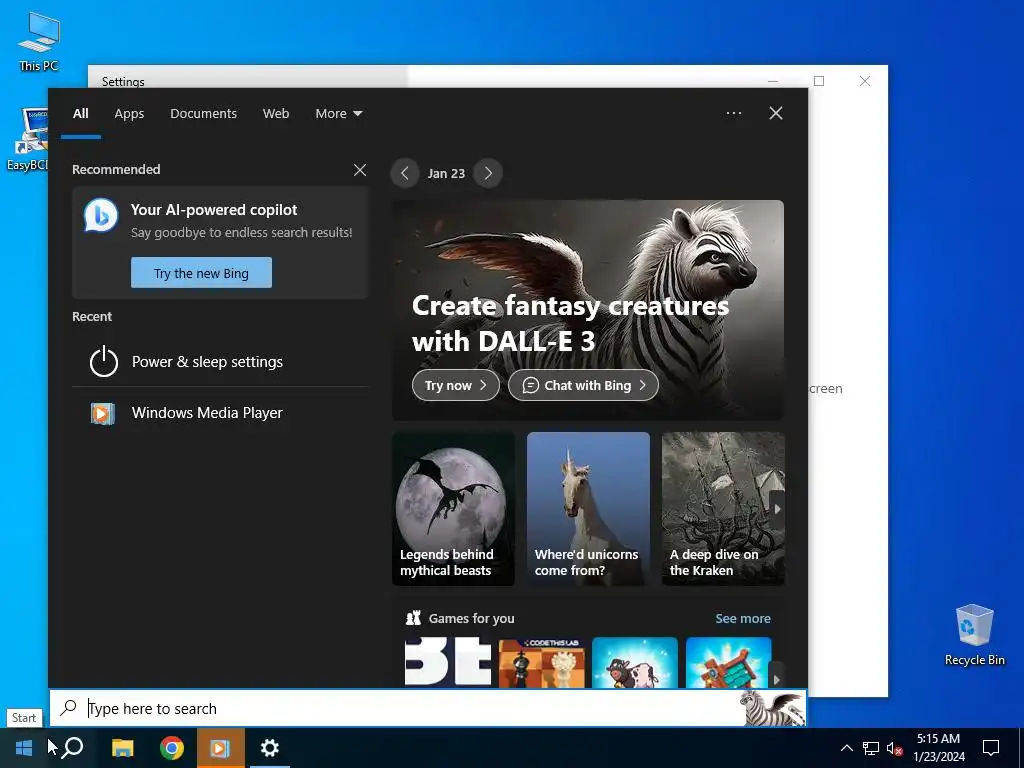
Task: Close the search panel with X
Action: (775, 113)
